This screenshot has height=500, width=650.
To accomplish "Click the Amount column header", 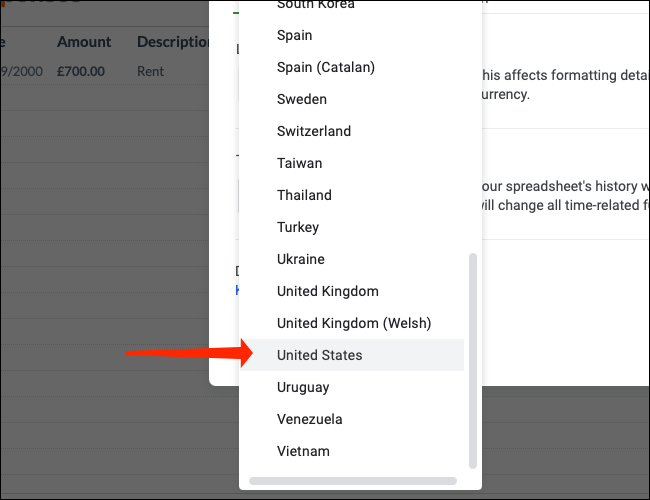I will click(x=84, y=42).
